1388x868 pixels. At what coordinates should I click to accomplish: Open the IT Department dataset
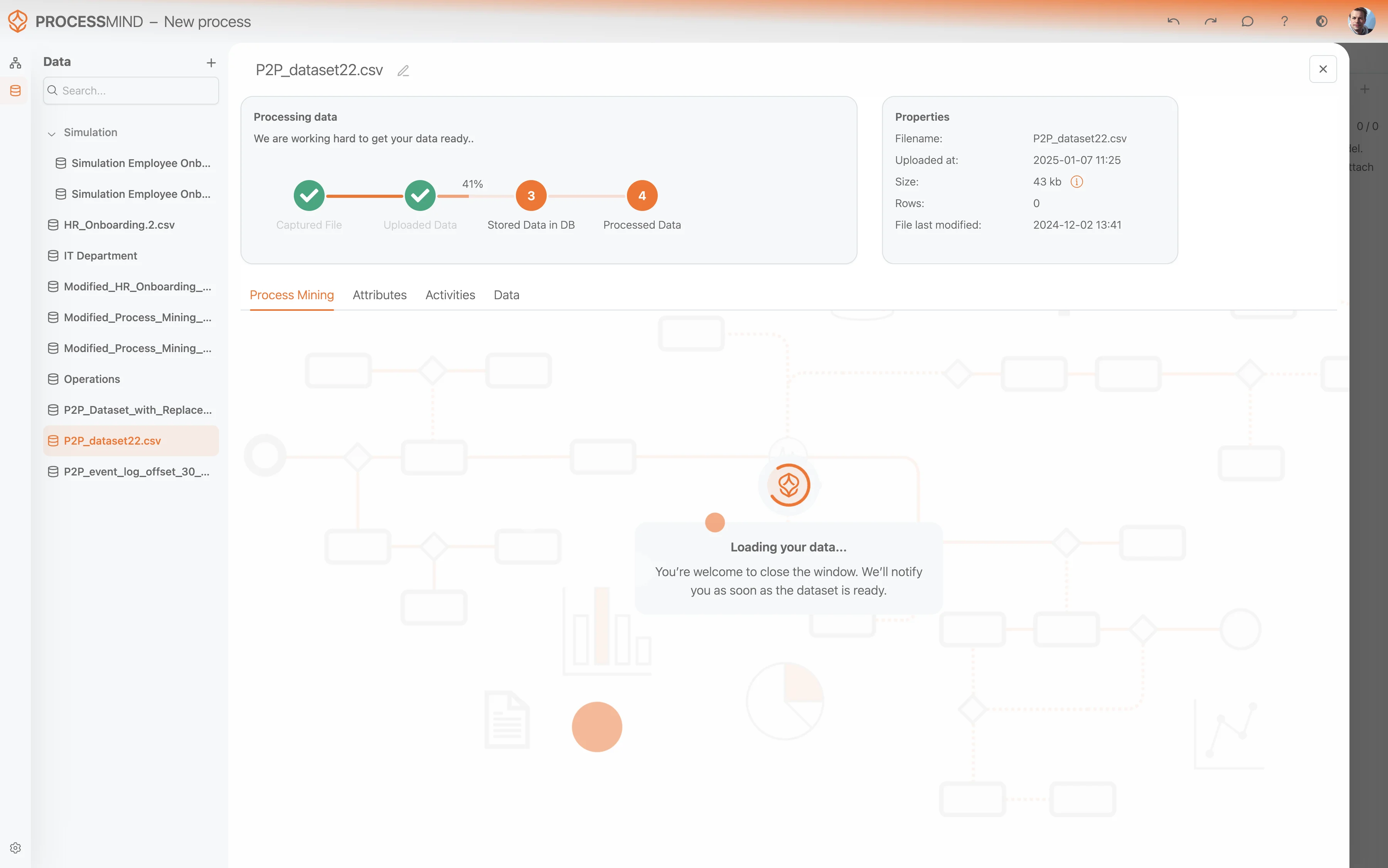(101, 256)
